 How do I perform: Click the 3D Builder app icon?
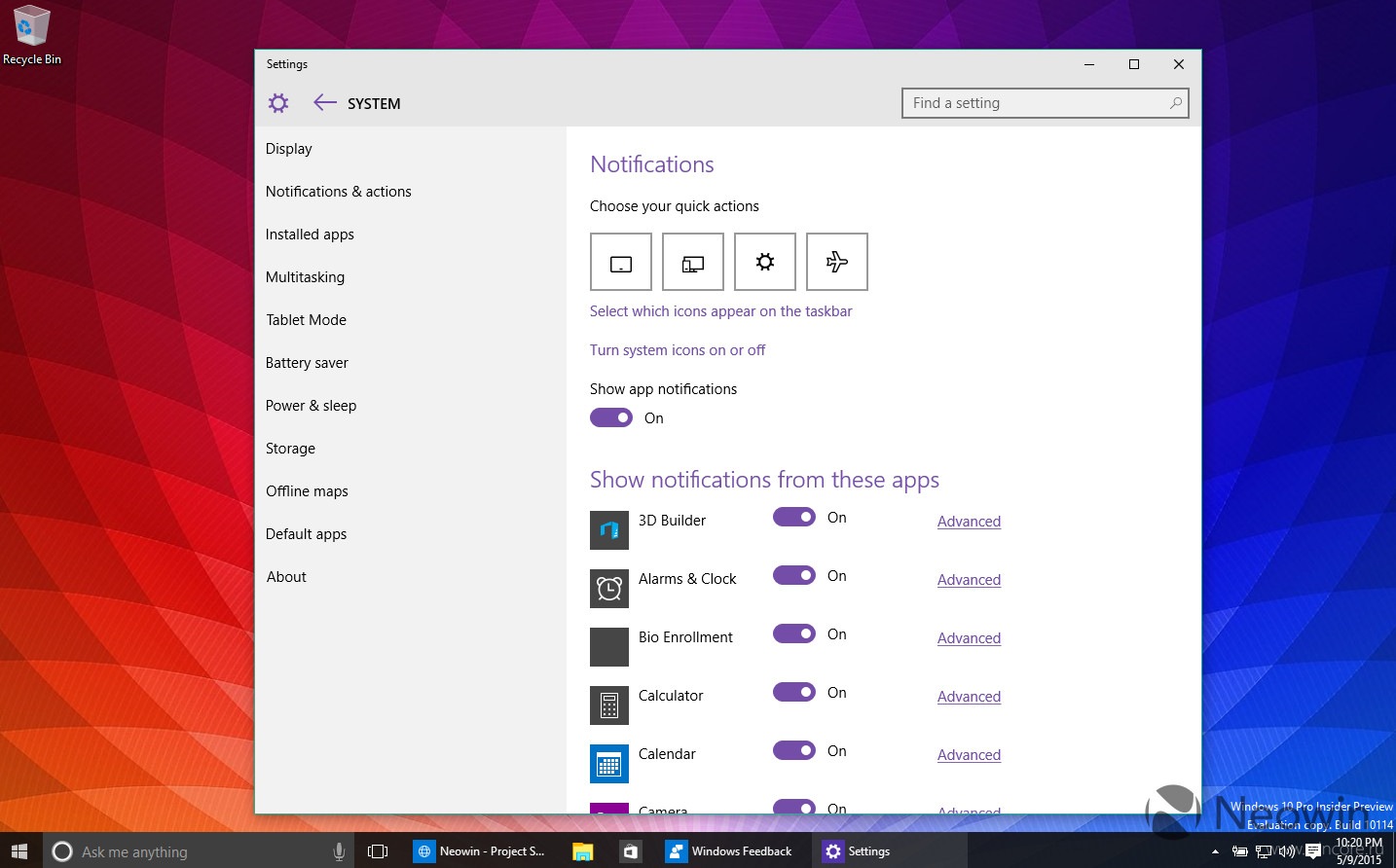pos(609,530)
